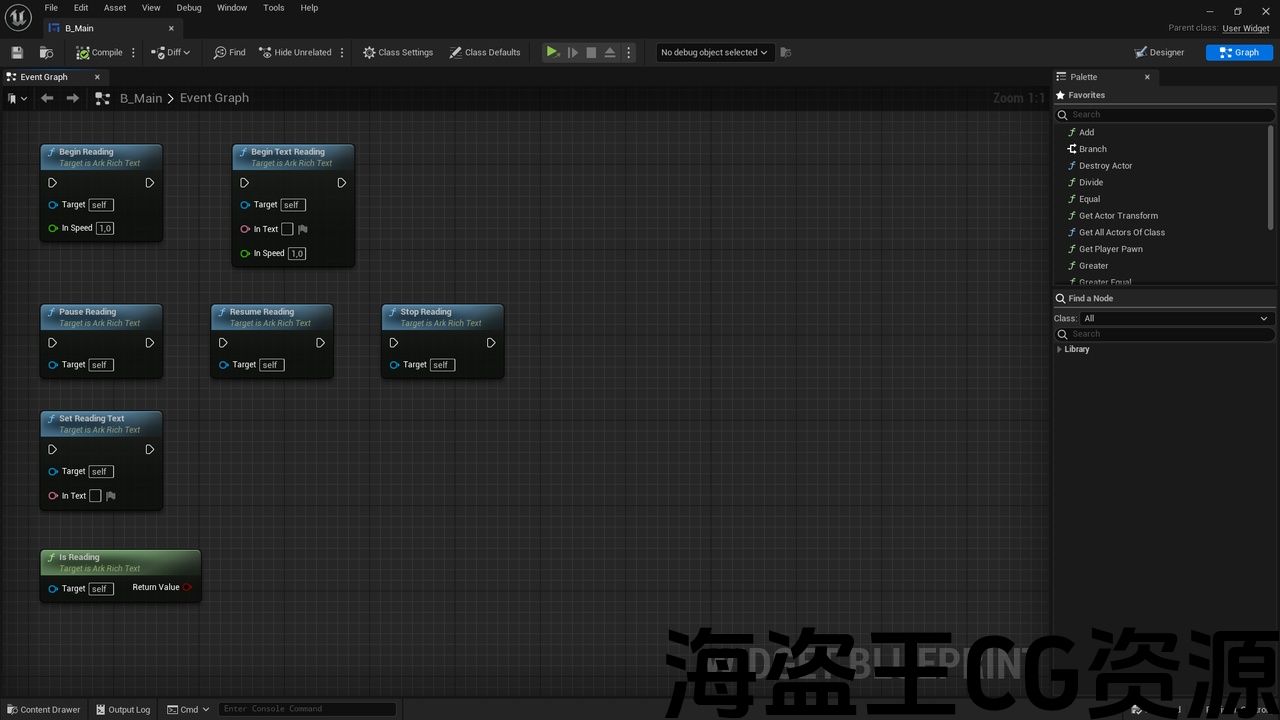Switch to Graph mode
This screenshot has width=1280, height=720.
click(x=1239, y=52)
